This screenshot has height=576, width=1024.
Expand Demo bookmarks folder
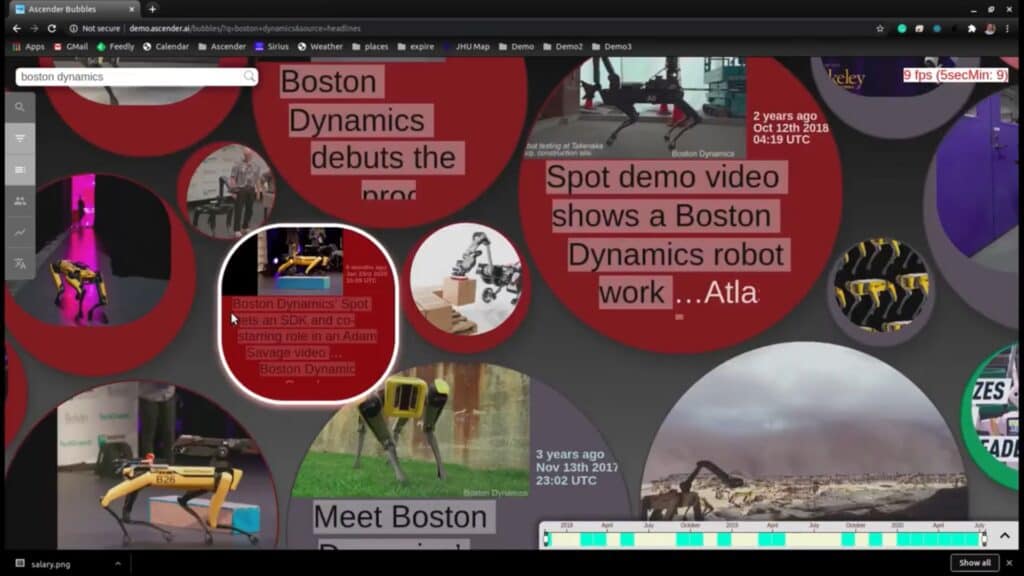coord(516,46)
